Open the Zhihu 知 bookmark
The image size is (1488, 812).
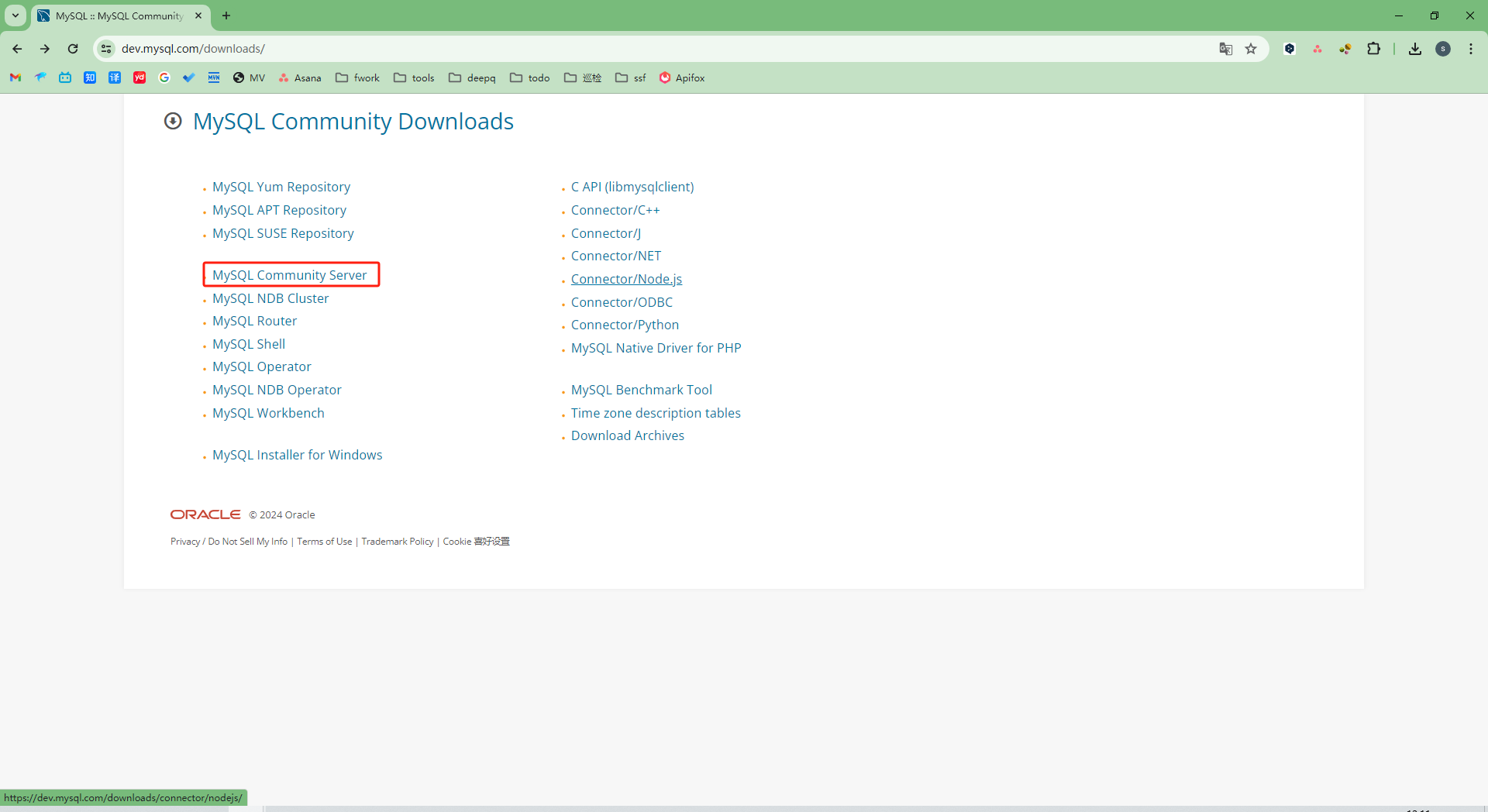(x=90, y=77)
